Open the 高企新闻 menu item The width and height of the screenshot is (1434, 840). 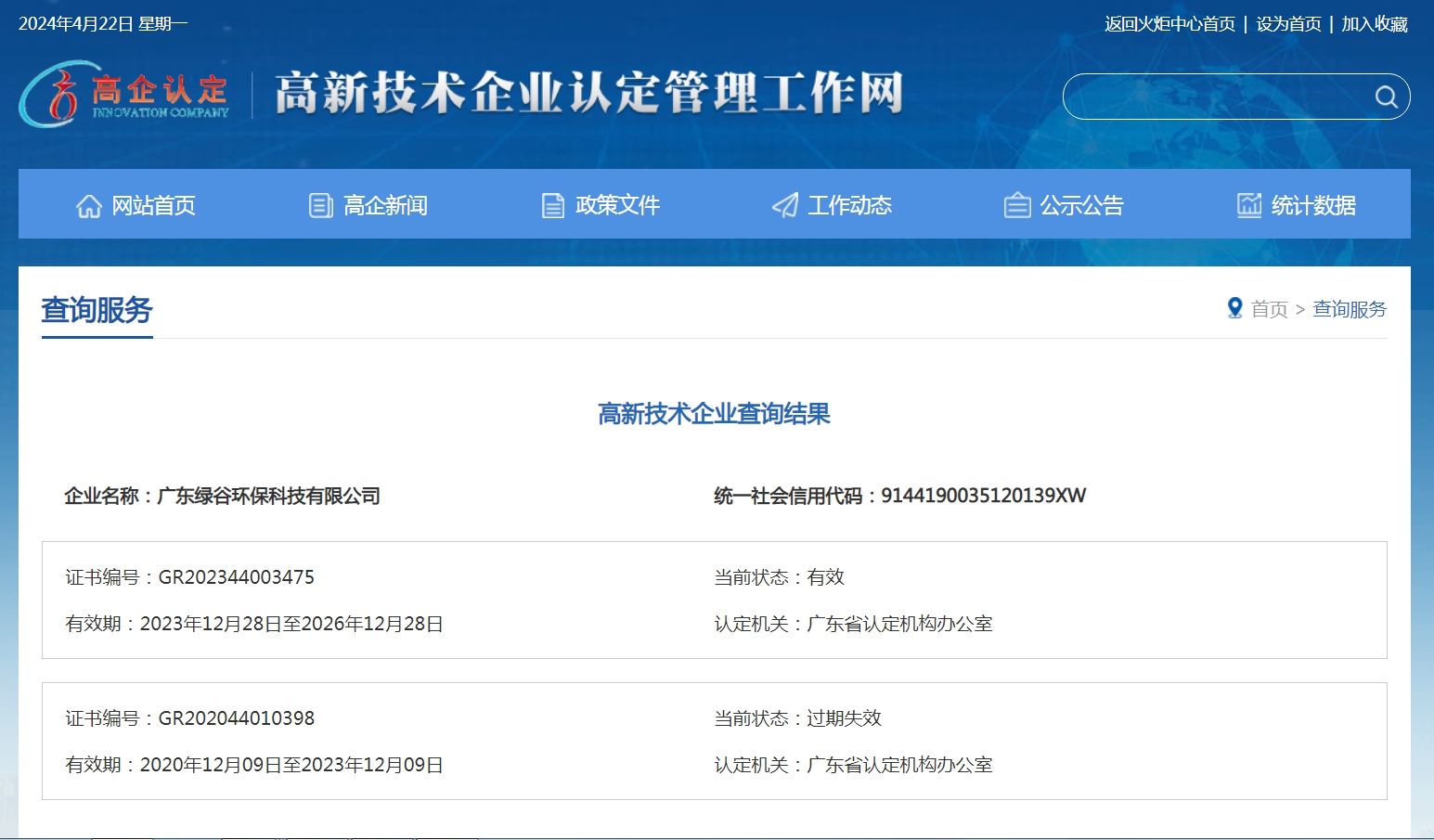[x=368, y=205]
